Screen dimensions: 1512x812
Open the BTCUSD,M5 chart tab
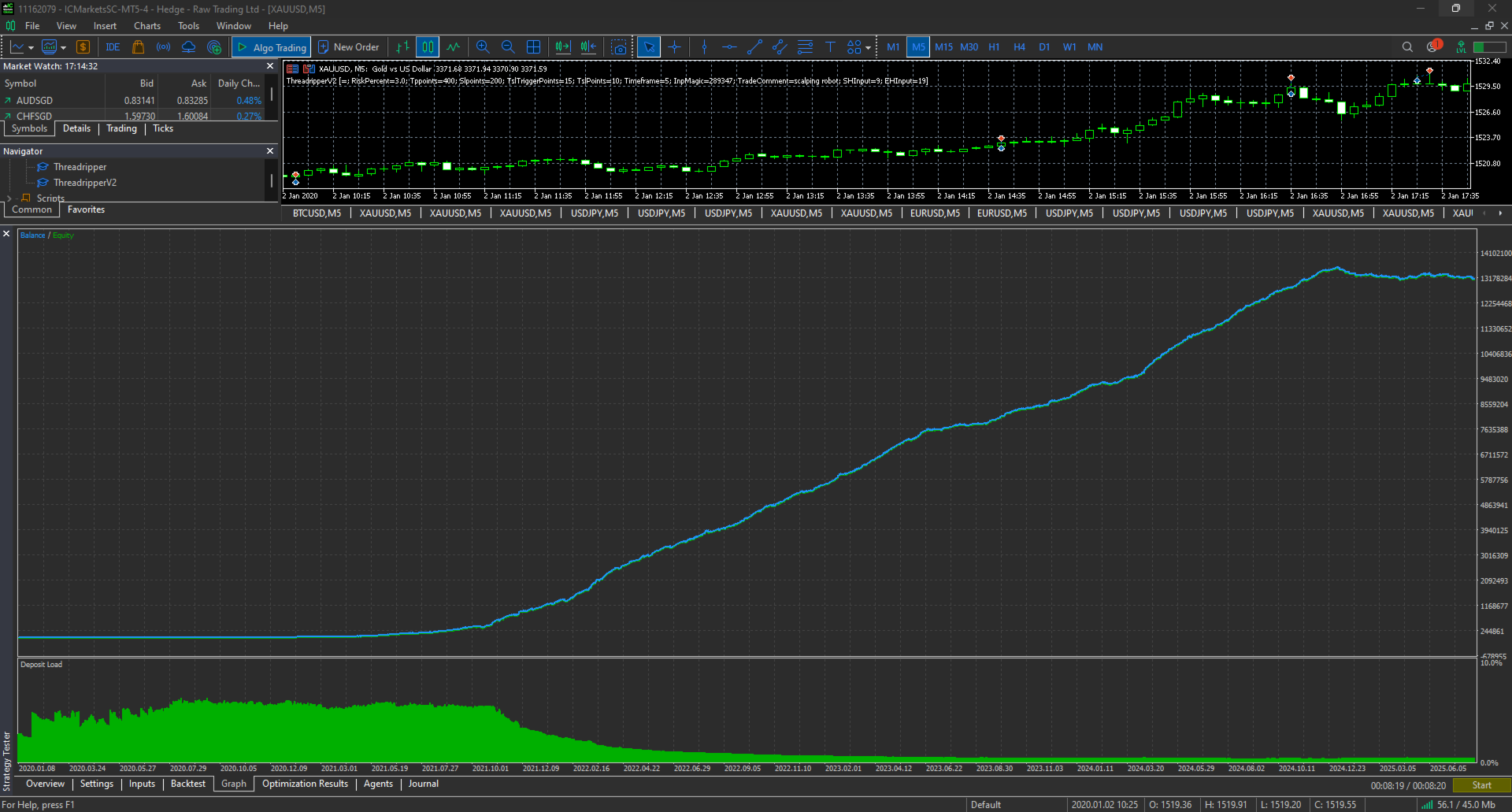pyautogui.click(x=317, y=213)
